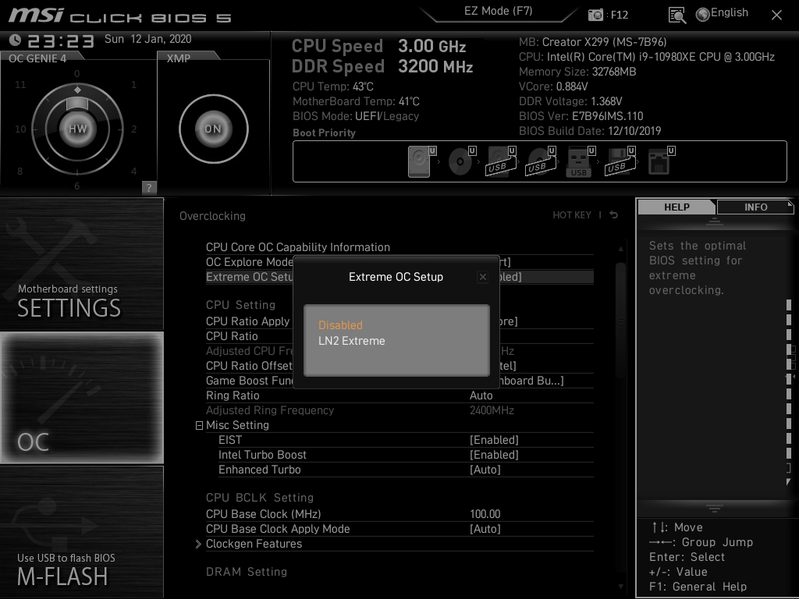Switch to the HELP tab
Image resolution: width=799 pixels, height=599 pixels.
677,207
